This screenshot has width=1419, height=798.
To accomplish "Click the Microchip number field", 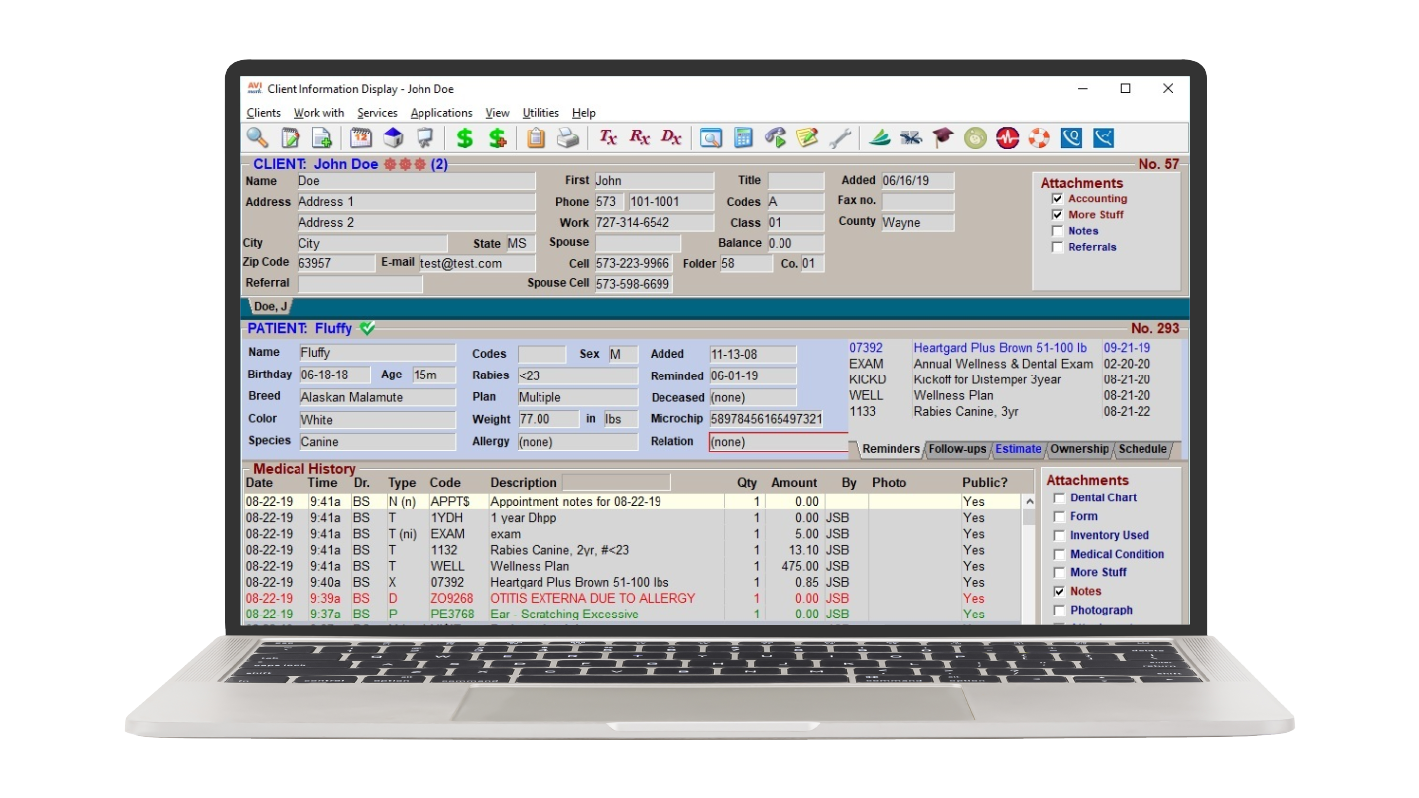I will (767, 420).
